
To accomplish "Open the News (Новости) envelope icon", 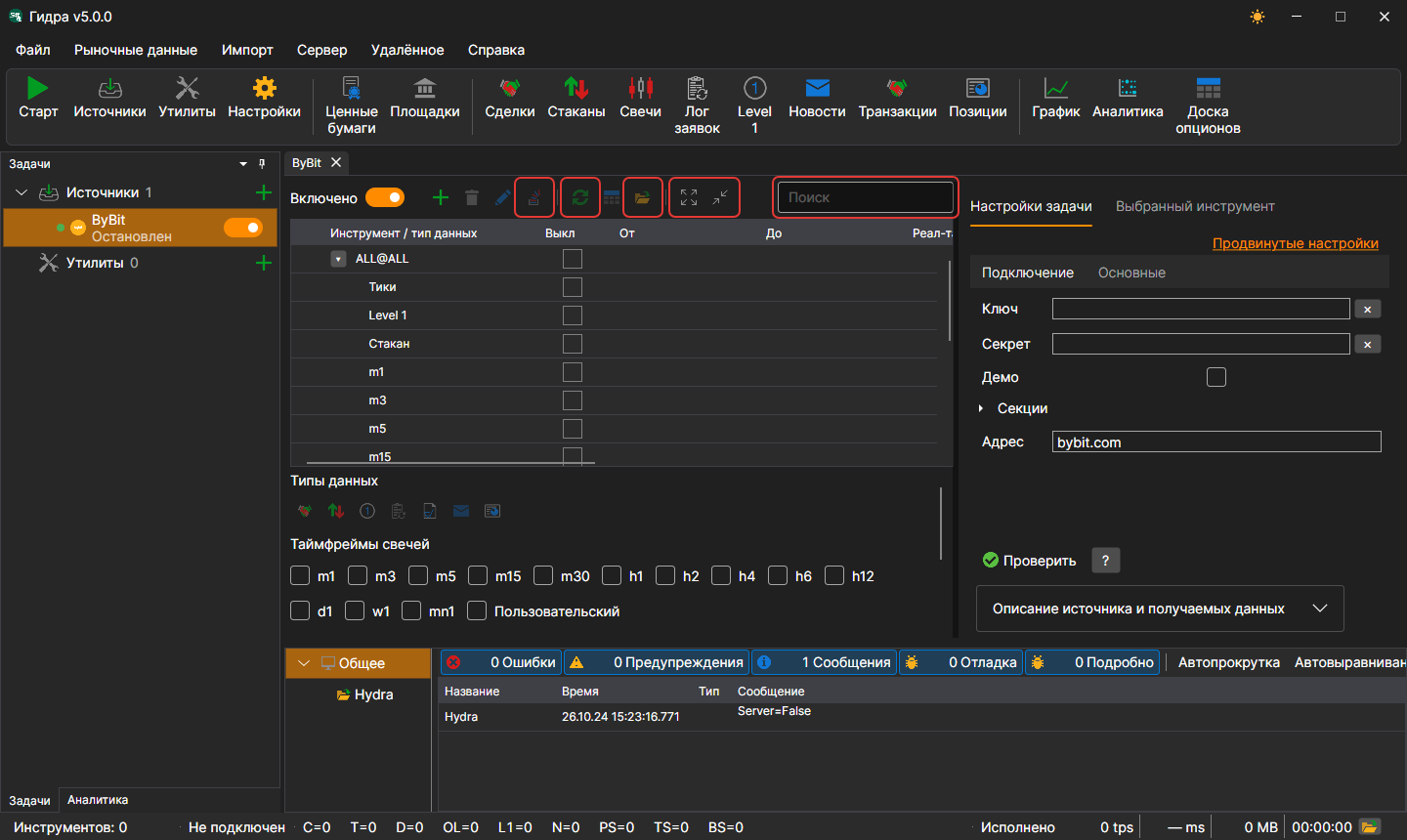I will click(817, 88).
